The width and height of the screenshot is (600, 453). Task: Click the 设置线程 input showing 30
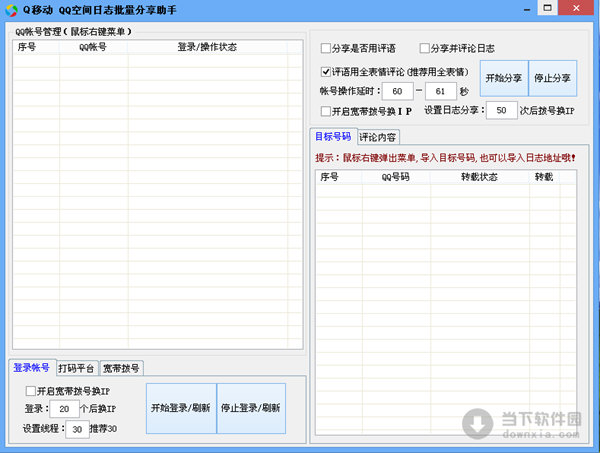coord(77,429)
